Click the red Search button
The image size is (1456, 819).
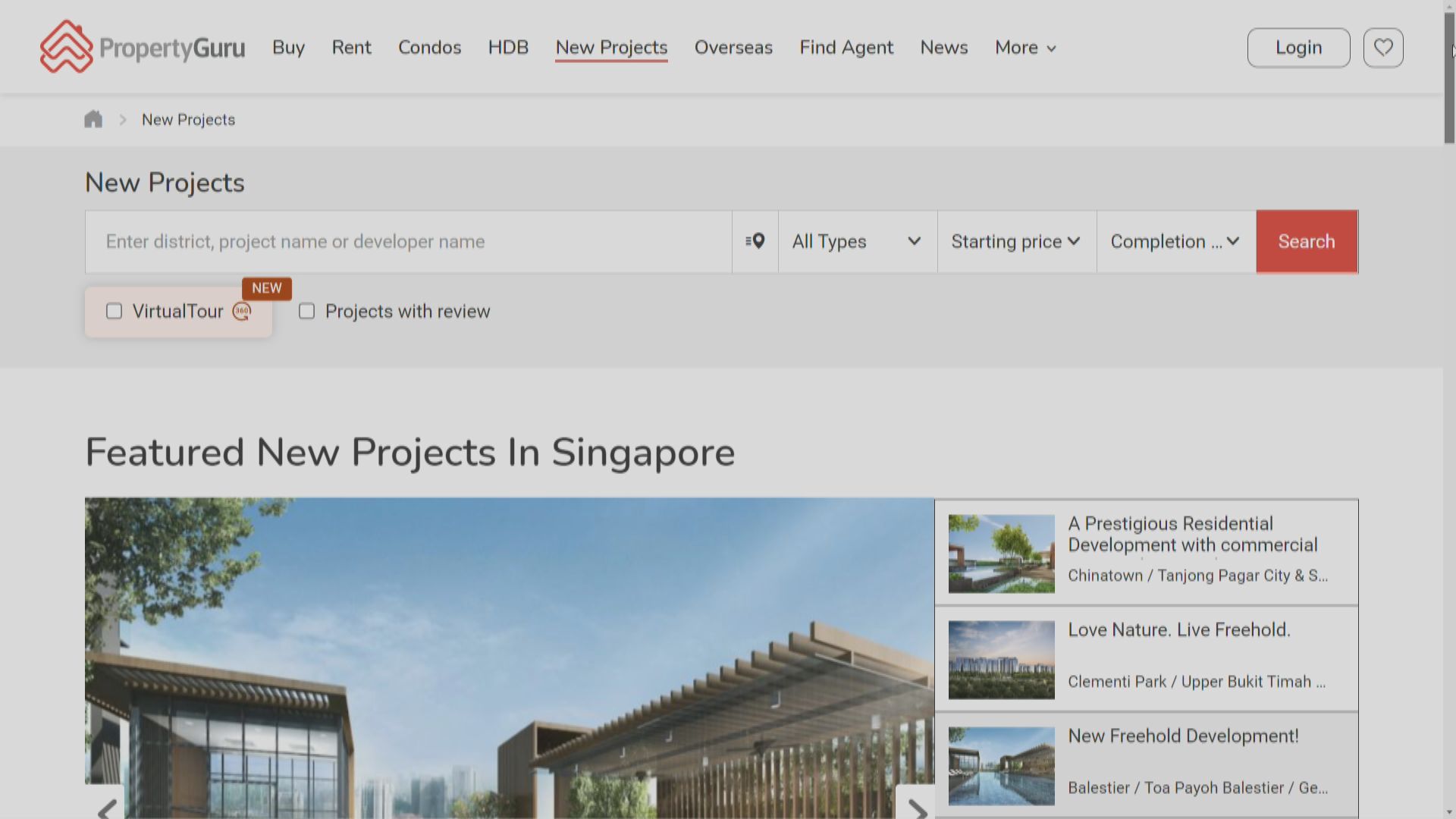tap(1306, 241)
